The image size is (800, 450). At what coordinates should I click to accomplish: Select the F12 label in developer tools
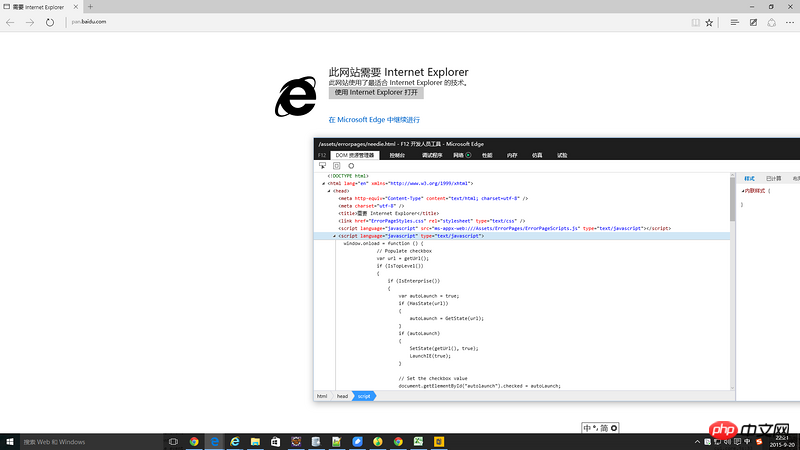click(322, 155)
